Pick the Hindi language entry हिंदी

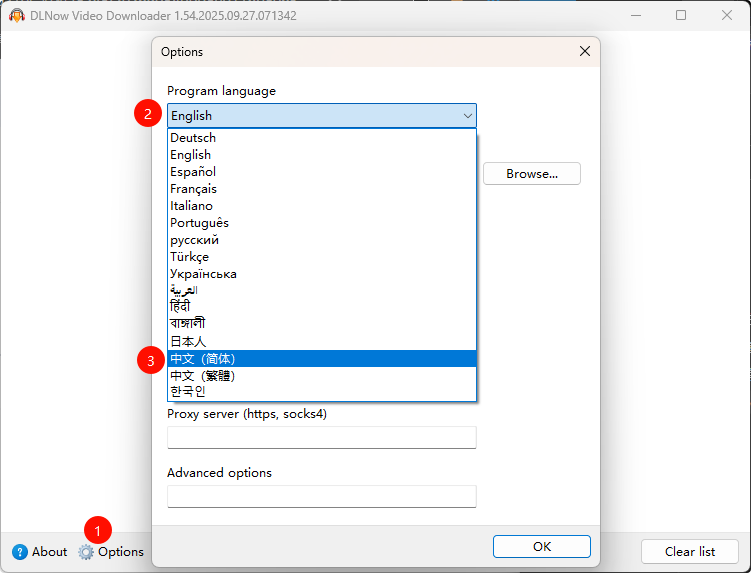tap(322, 307)
